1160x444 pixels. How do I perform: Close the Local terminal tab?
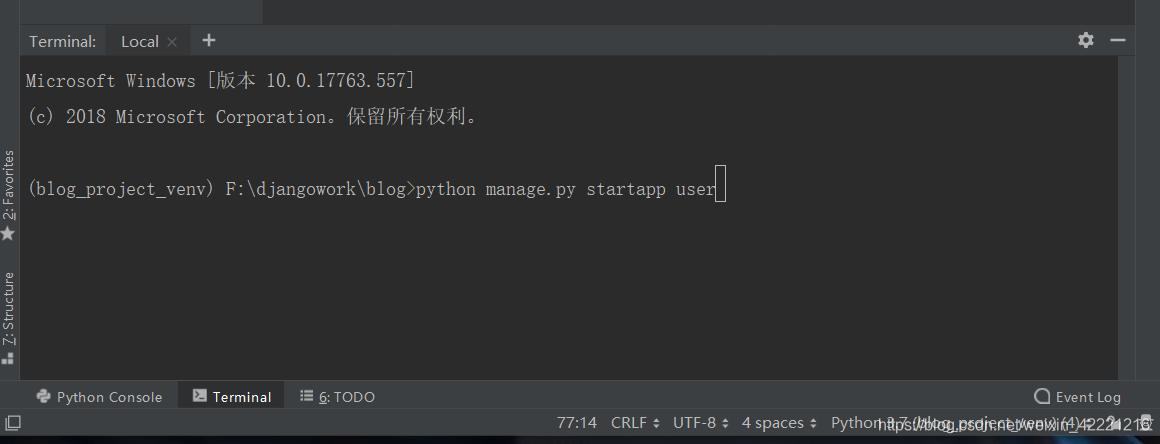click(x=172, y=42)
